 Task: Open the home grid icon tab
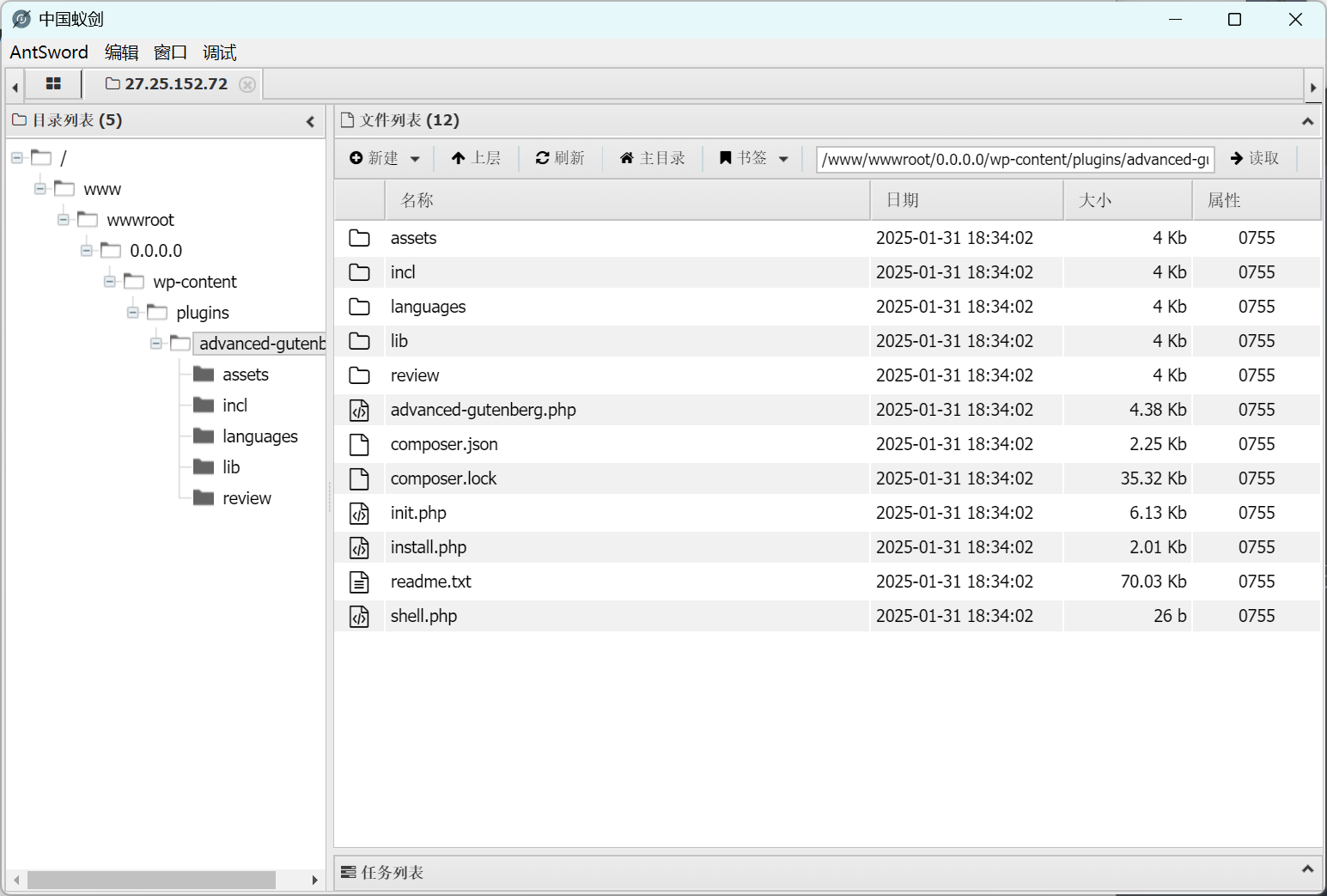point(53,84)
